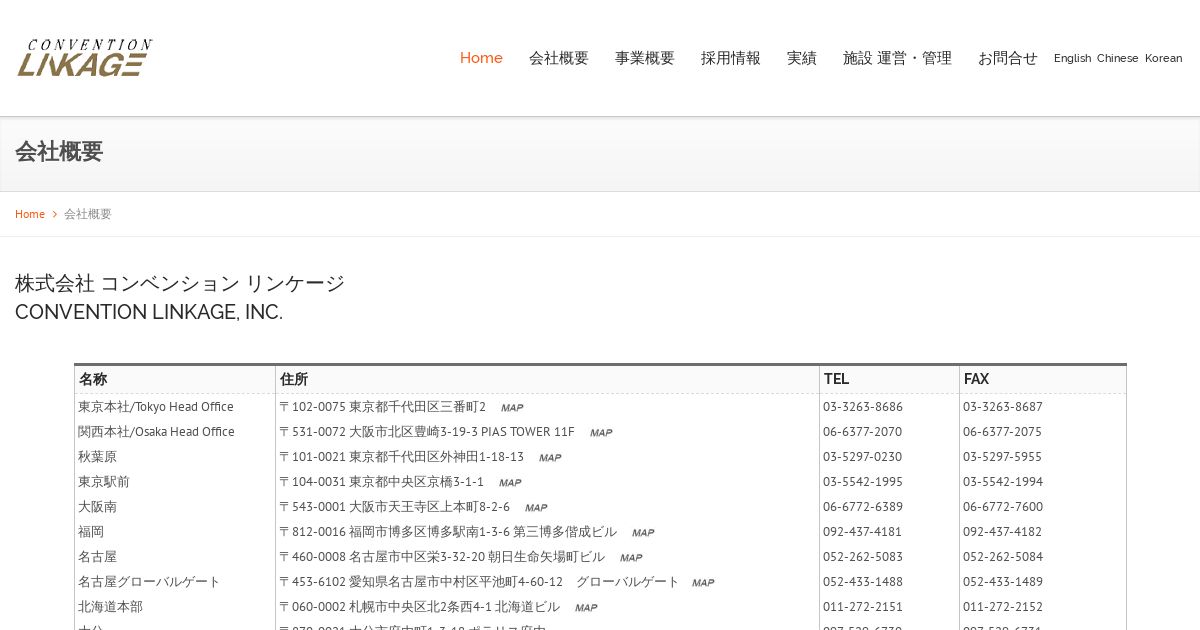The width and height of the screenshot is (1200, 630).
Task: Click TEL number 011-272-2151
Action: click(863, 607)
